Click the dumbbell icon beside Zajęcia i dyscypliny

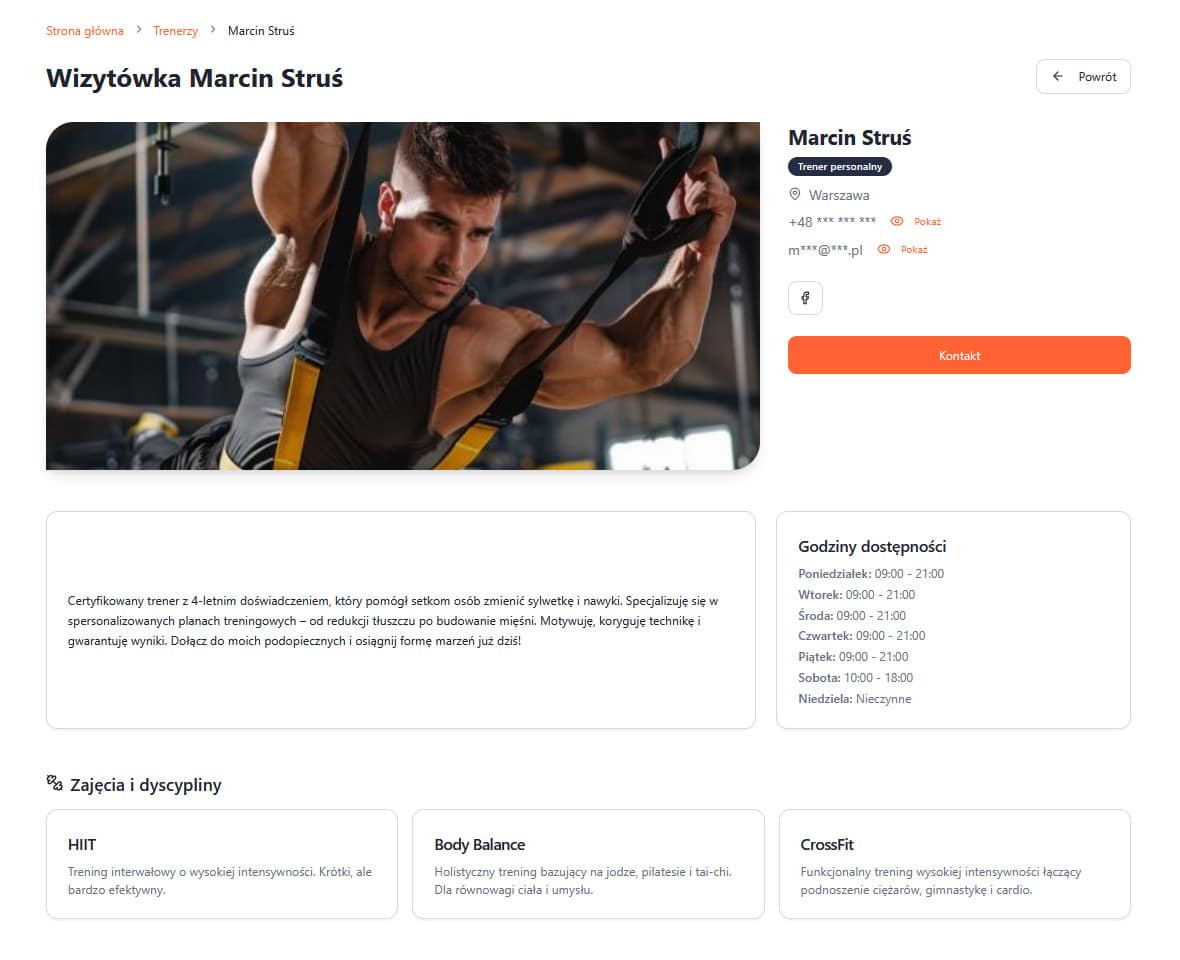tap(54, 783)
